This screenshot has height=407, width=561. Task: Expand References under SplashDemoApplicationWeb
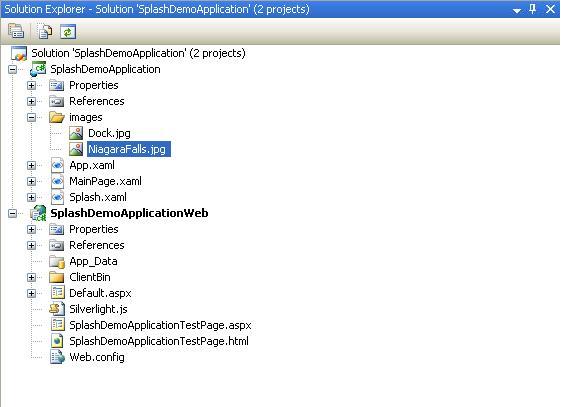pyautogui.click(x=31, y=246)
